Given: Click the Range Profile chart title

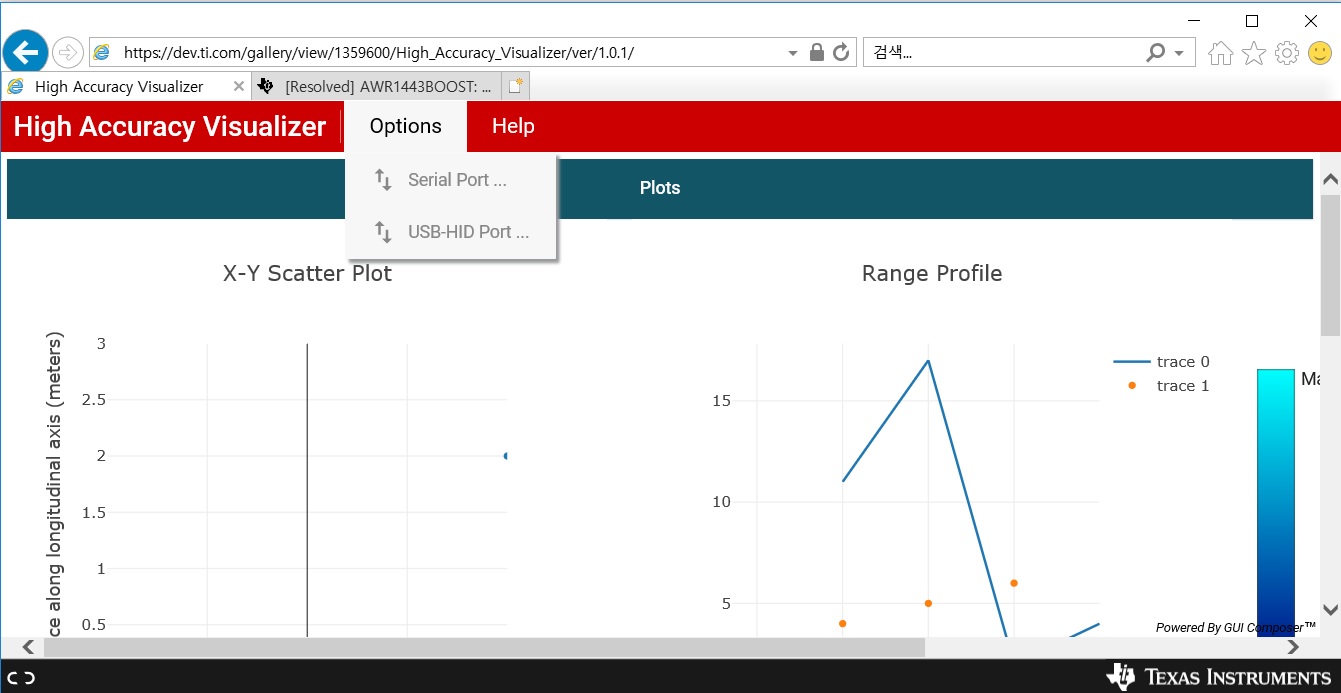Looking at the screenshot, I should [932, 273].
